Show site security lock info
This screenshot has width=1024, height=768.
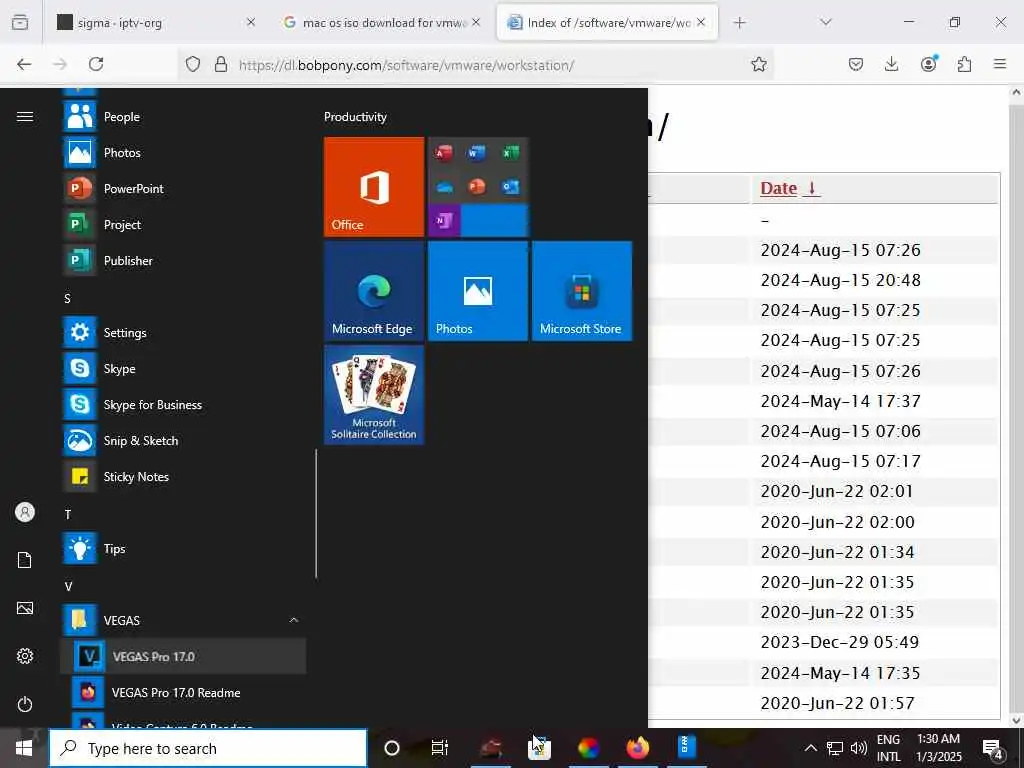click(221, 64)
